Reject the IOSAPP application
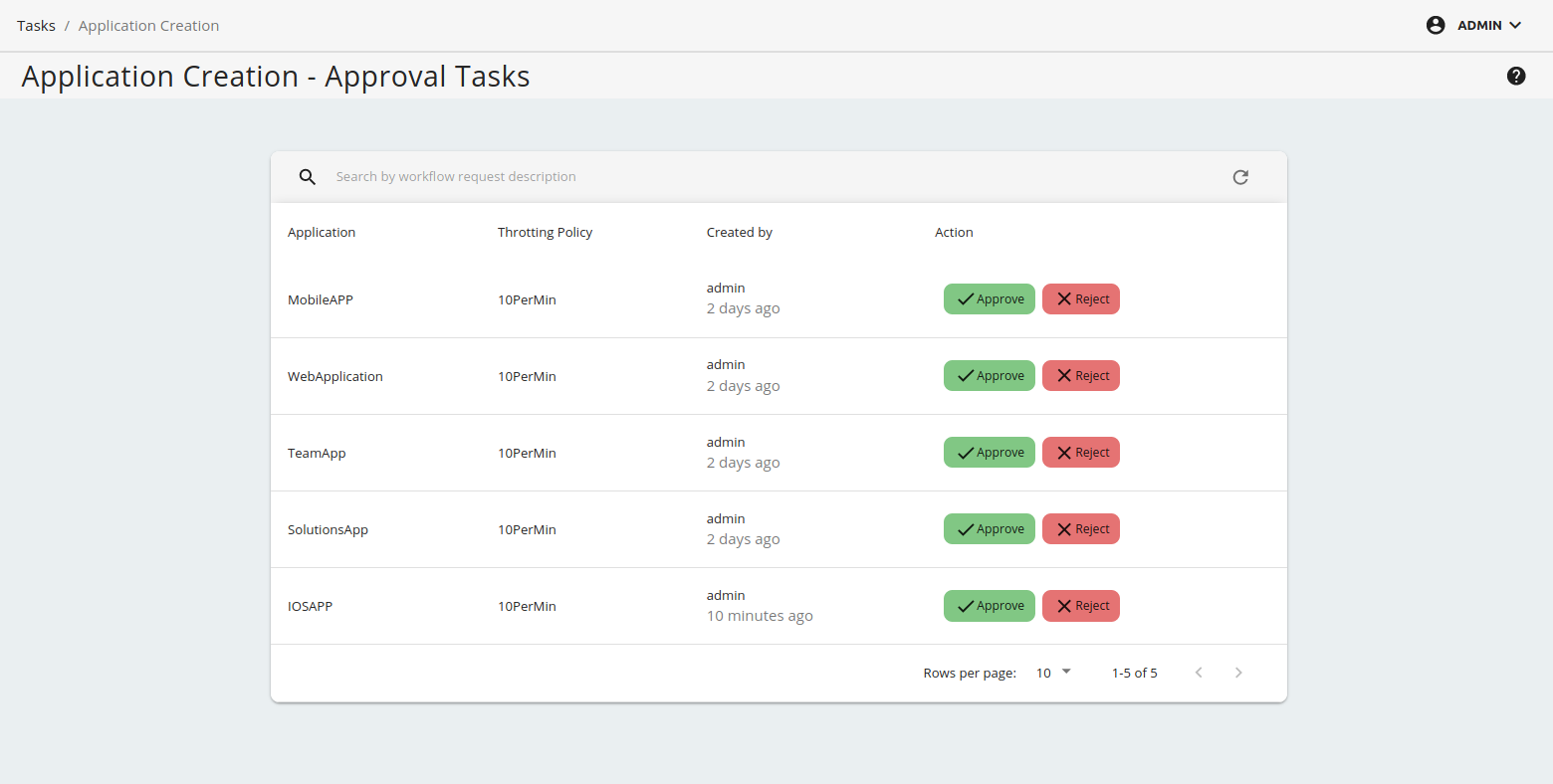 pos(1081,606)
